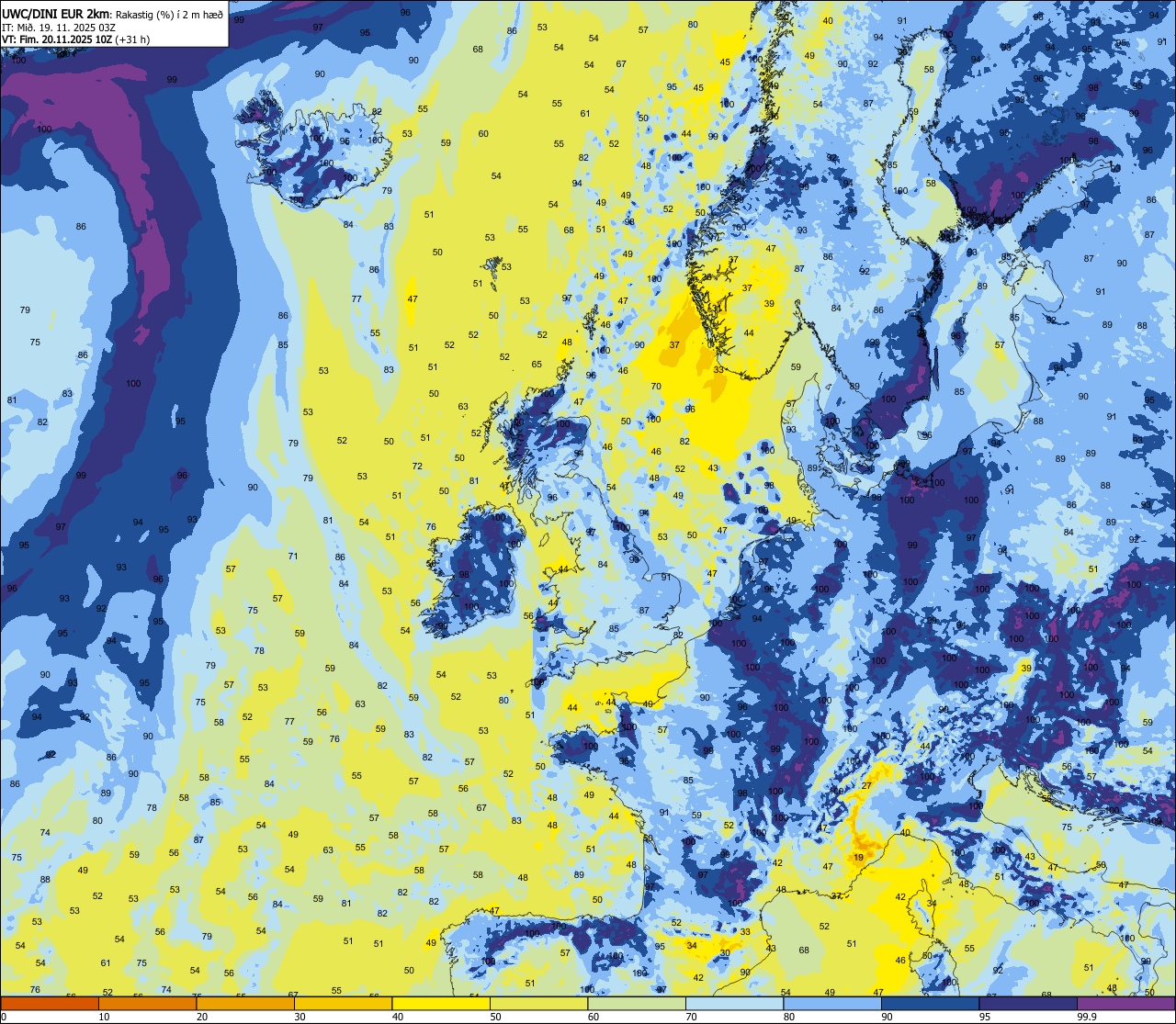Click the '99.9' tick label on the legend
The height and width of the screenshot is (1024, 1176).
pyautogui.click(x=1087, y=1017)
